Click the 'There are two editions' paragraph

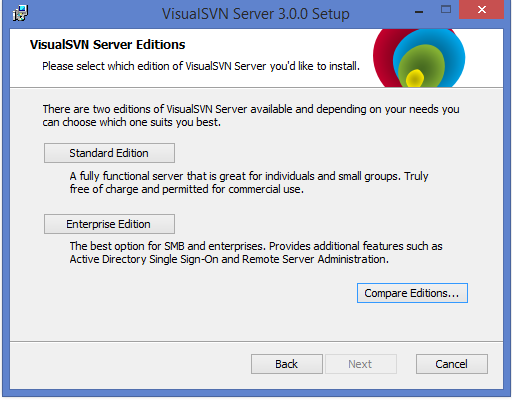click(251, 116)
